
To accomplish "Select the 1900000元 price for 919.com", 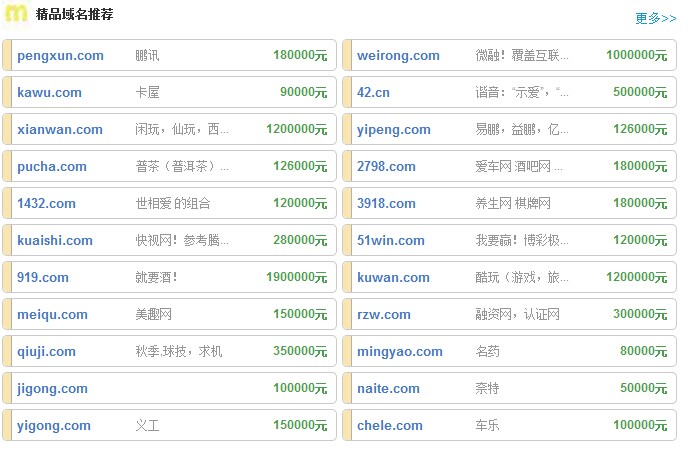I will tap(296, 278).
